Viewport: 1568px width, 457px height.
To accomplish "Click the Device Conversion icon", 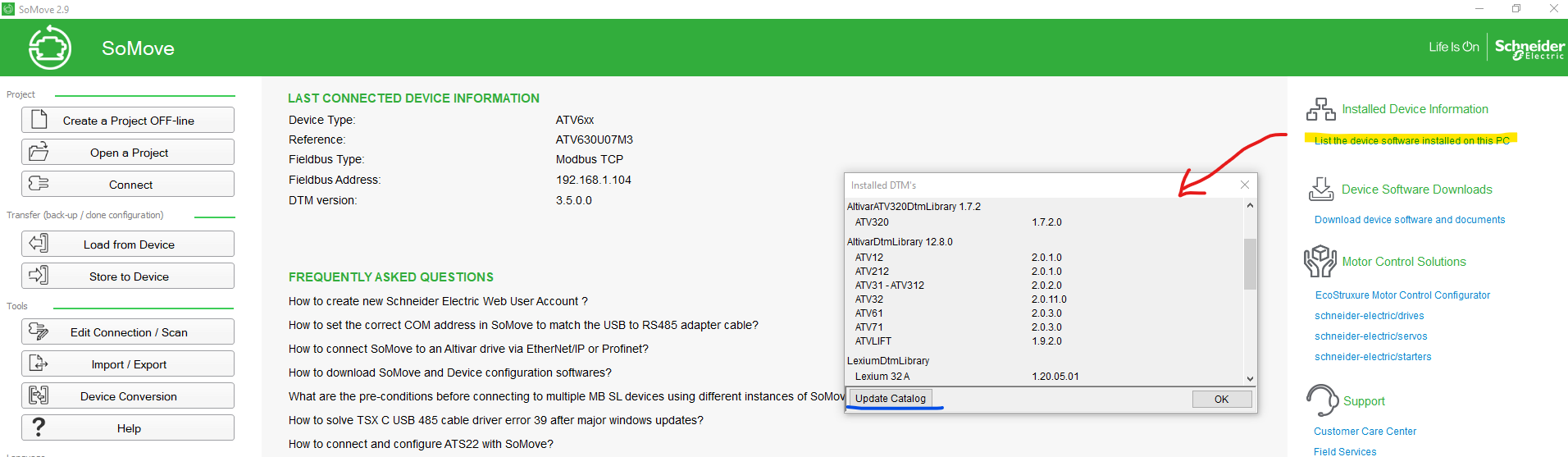I will coord(39,395).
